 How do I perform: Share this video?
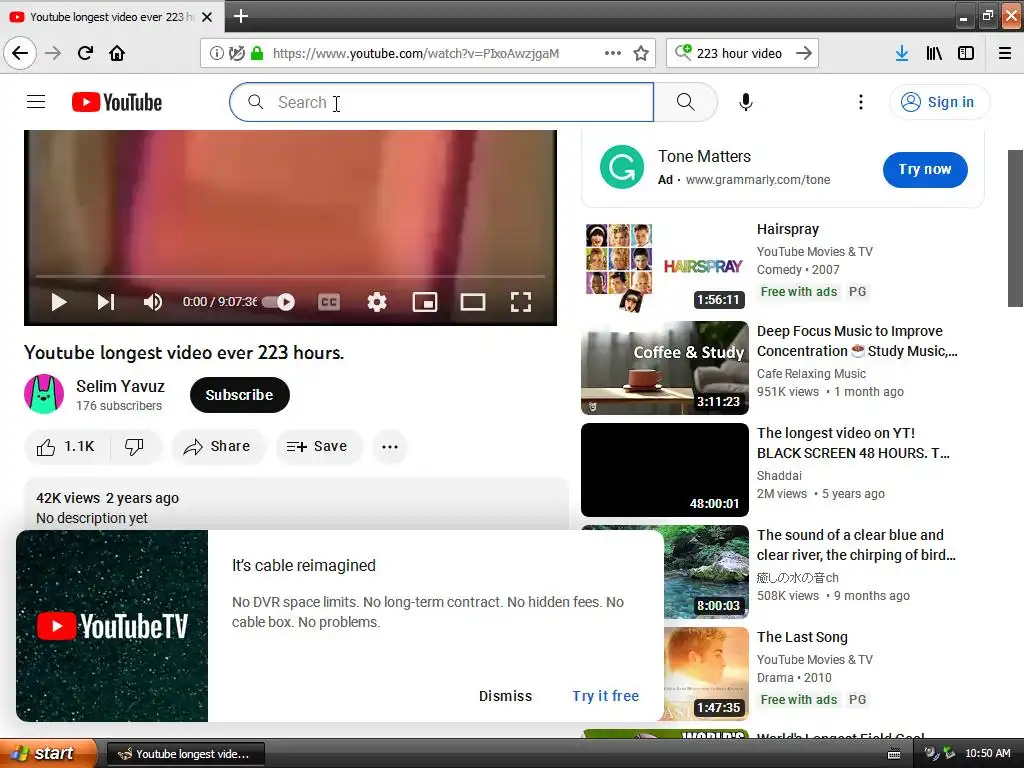pos(217,447)
